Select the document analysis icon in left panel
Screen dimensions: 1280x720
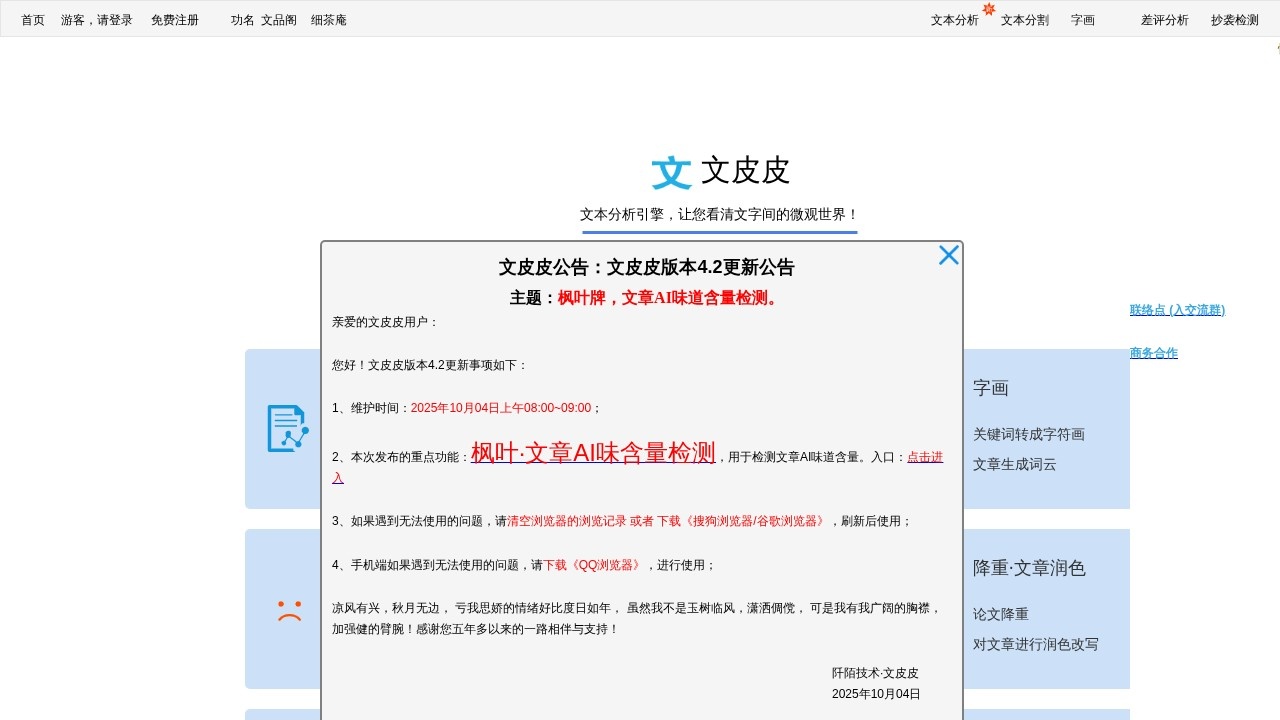(x=287, y=428)
